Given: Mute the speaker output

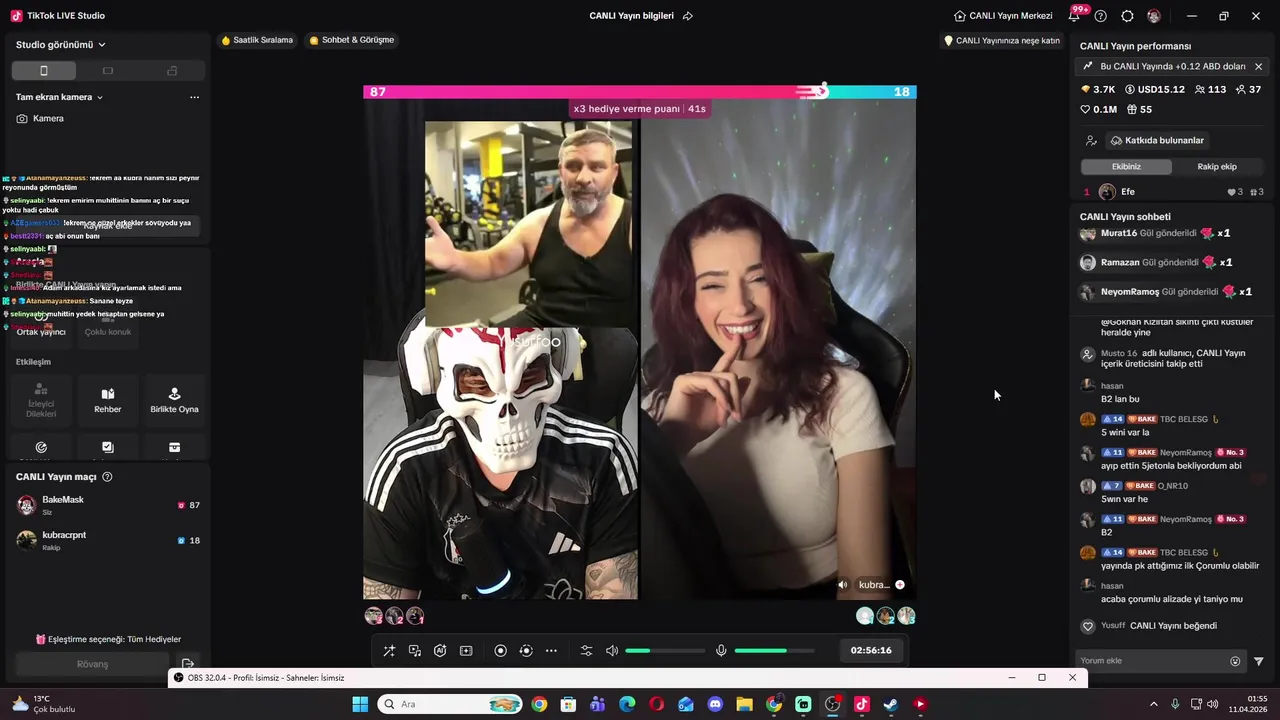Looking at the screenshot, I should point(612,651).
